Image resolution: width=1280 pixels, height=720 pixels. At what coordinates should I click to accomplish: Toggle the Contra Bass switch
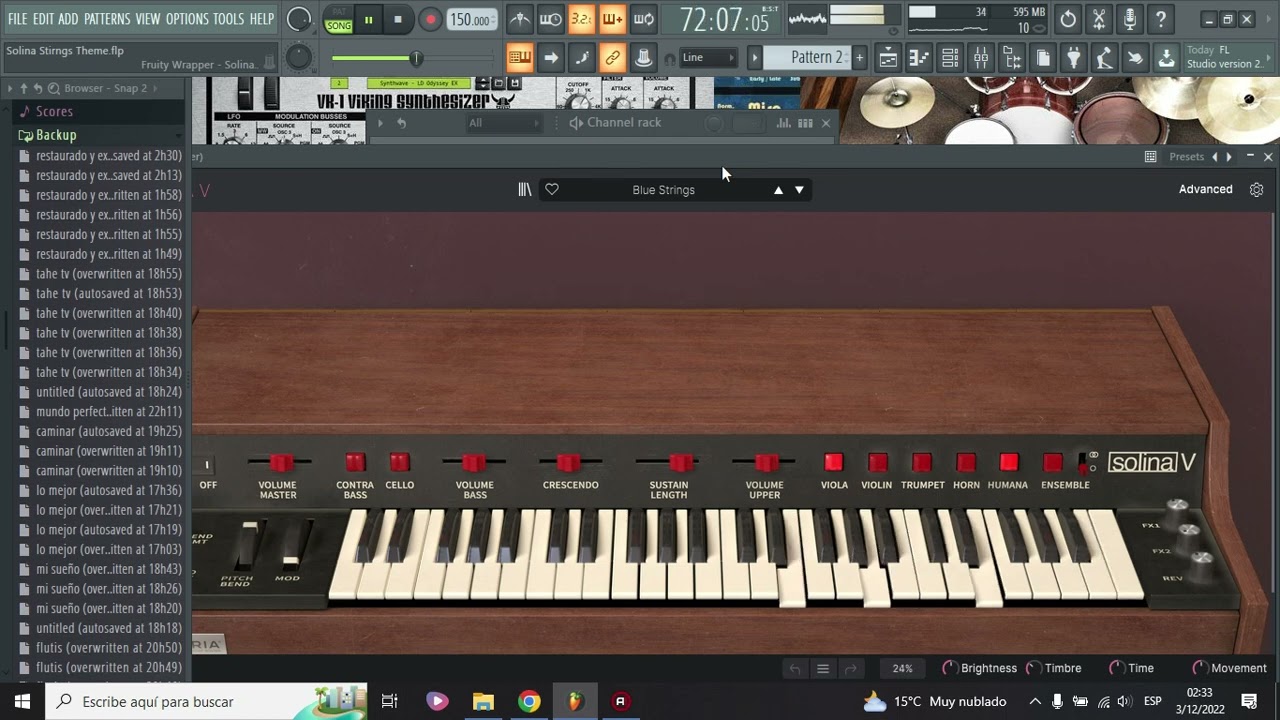355,462
